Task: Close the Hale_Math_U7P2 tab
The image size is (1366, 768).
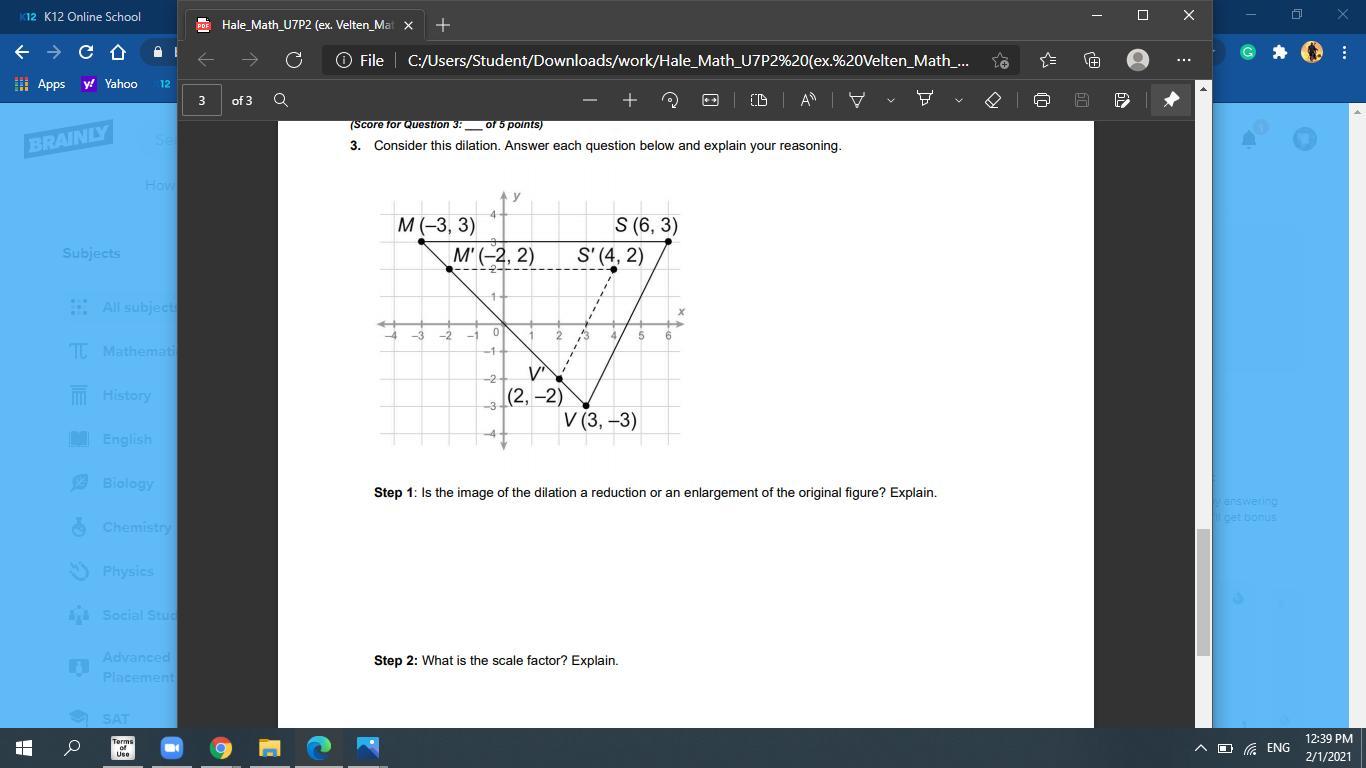Action: (408, 25)
